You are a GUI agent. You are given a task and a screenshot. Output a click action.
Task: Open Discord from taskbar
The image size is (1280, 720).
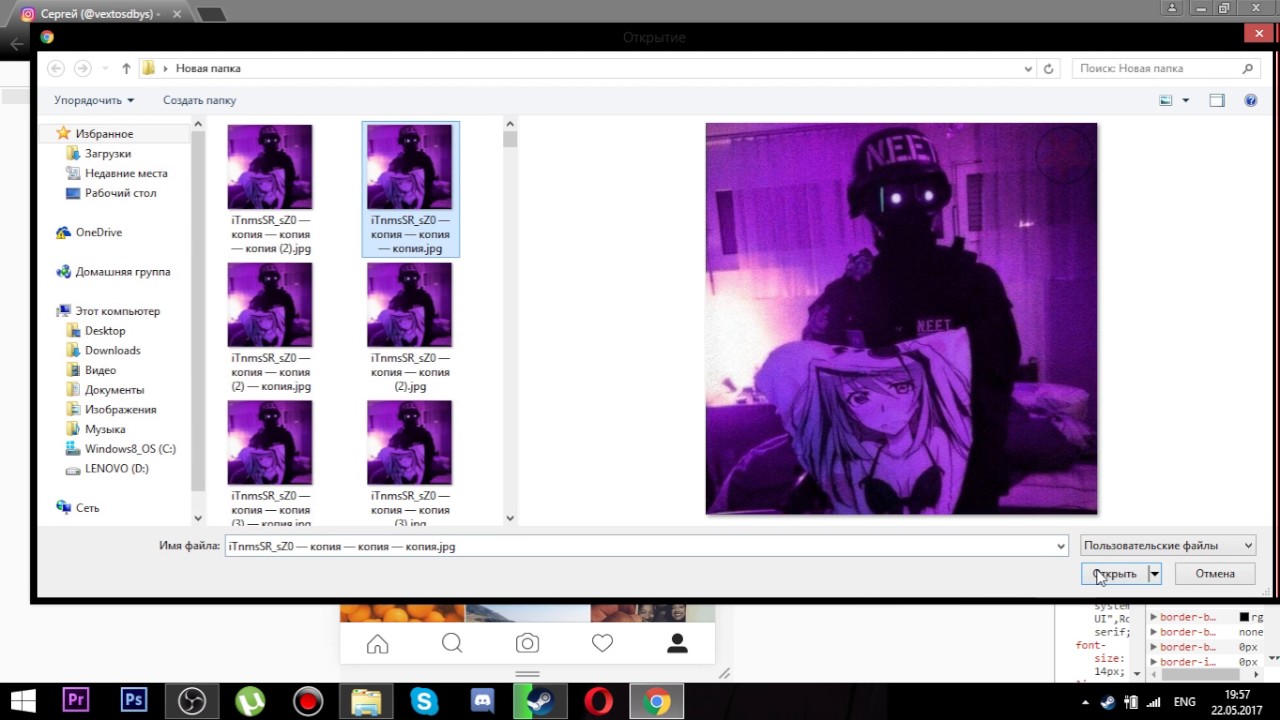(483, 701)
